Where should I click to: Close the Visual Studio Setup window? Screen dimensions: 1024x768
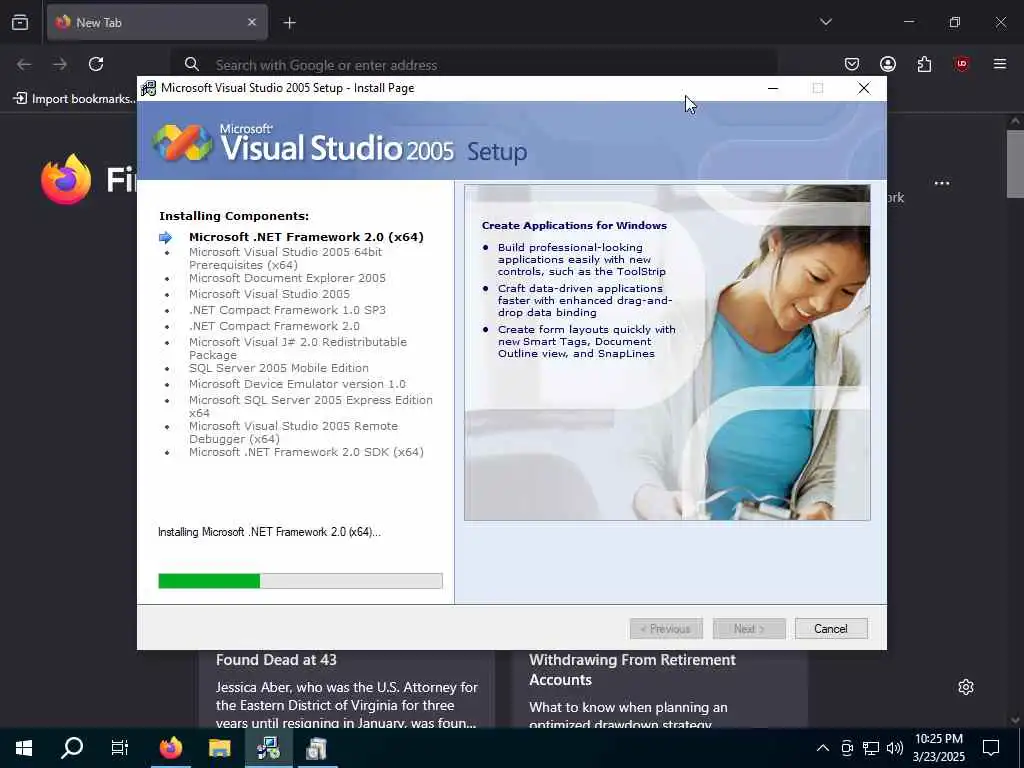(x=863, y=88)
